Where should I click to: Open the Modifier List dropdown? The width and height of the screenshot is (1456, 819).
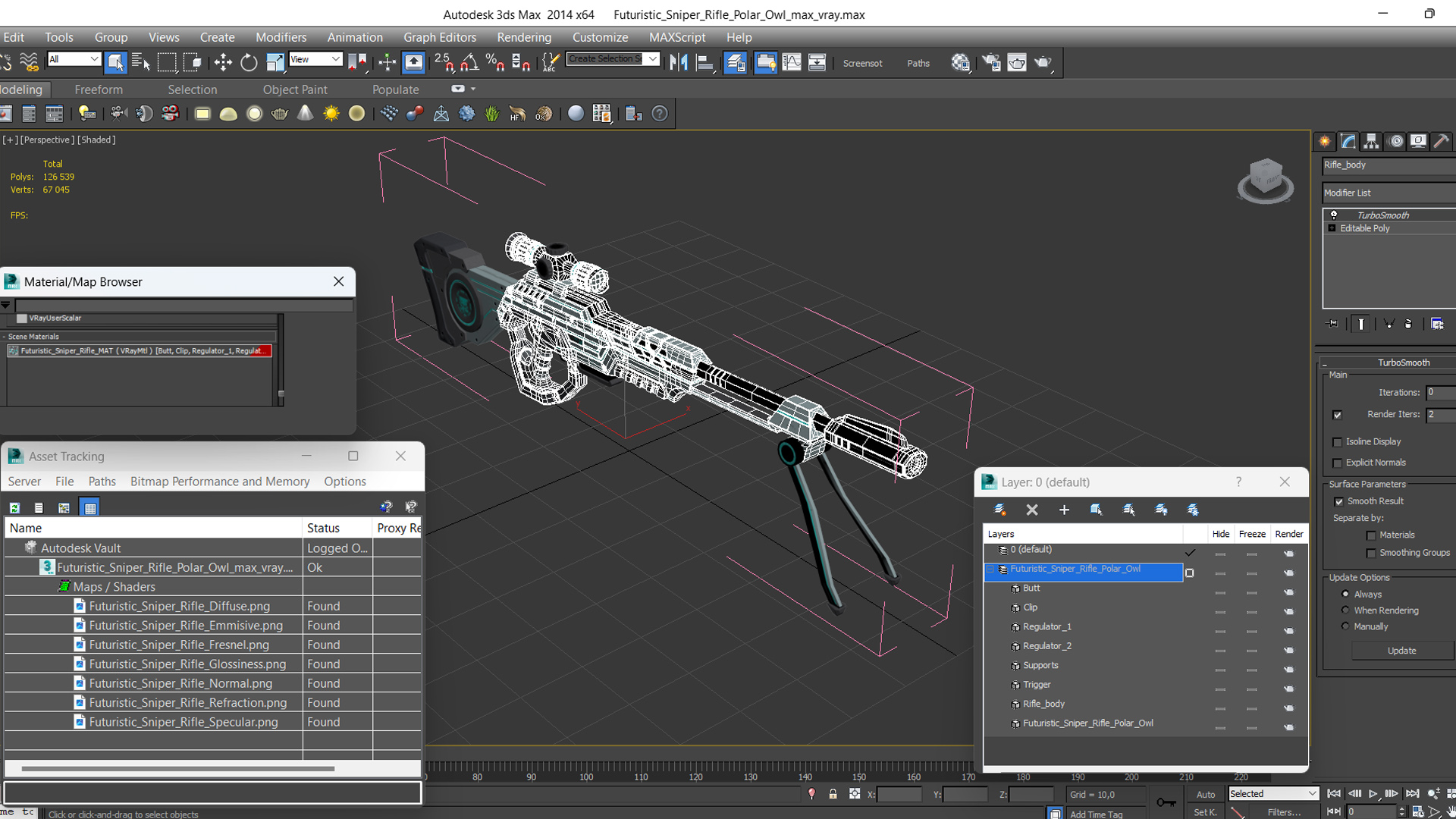(x=1388, y=193)
